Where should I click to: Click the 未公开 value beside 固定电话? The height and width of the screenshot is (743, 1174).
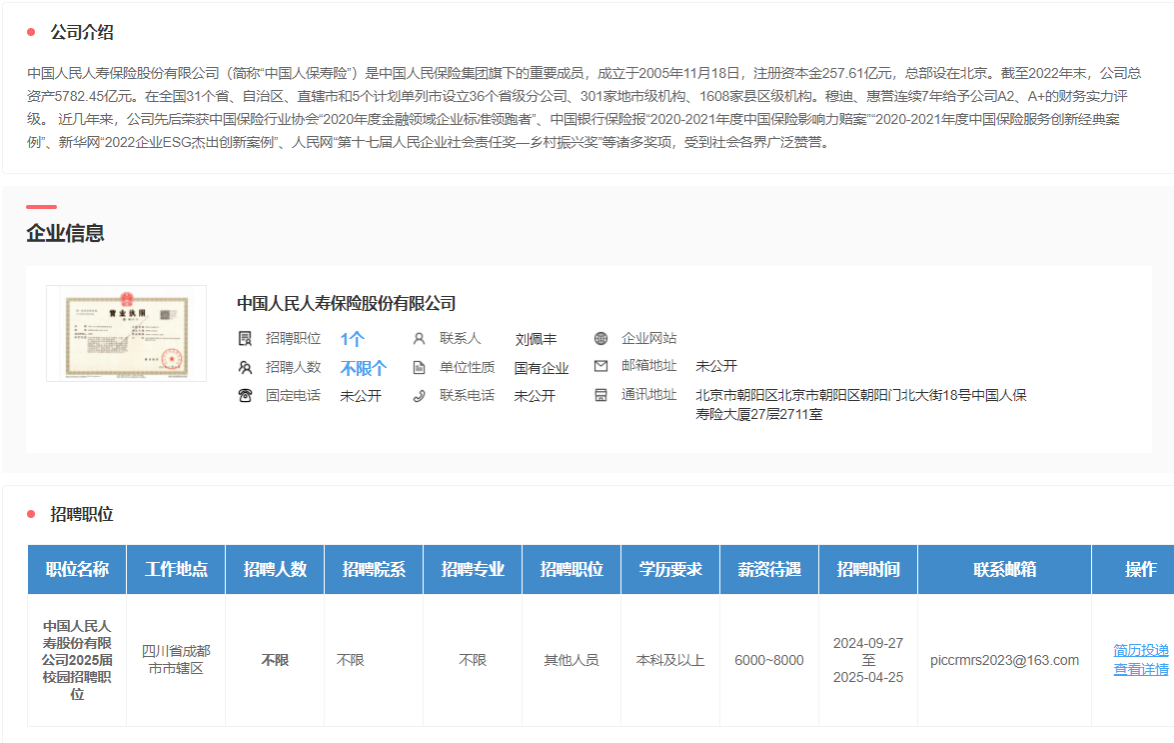coord(361,396)
